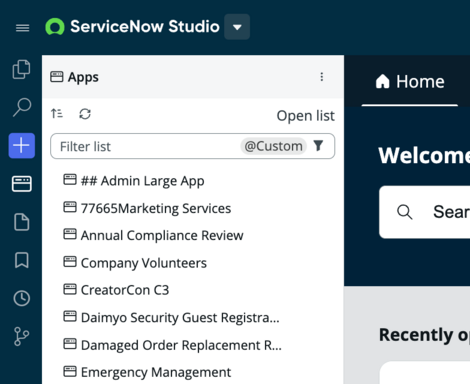This screenshot has width=470, height=384.
Task: Open the copy files sidebar icon
Action: (x=22, y=69)
